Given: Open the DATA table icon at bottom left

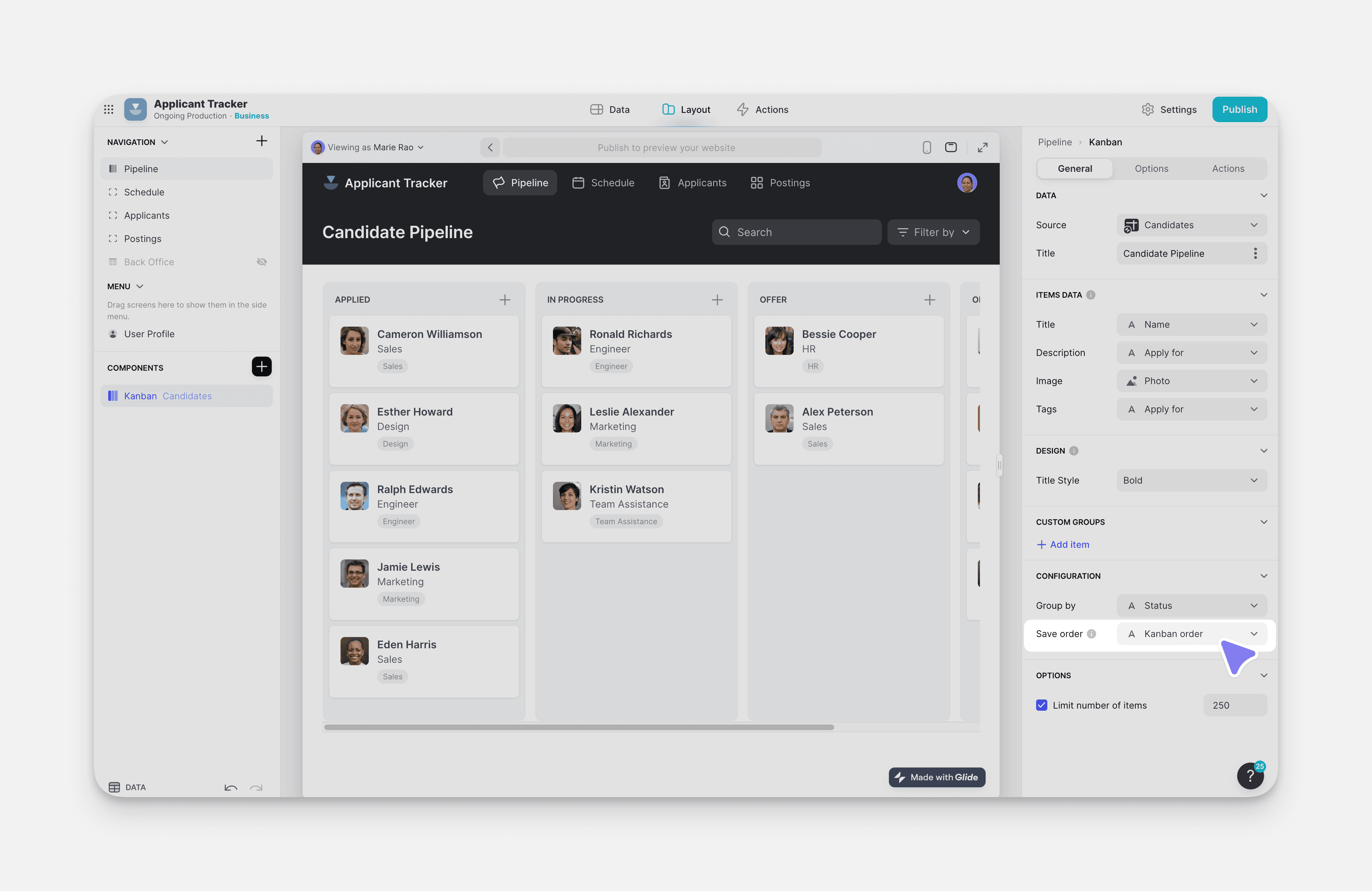Looking at the screenshot, I should click(114, 787).
